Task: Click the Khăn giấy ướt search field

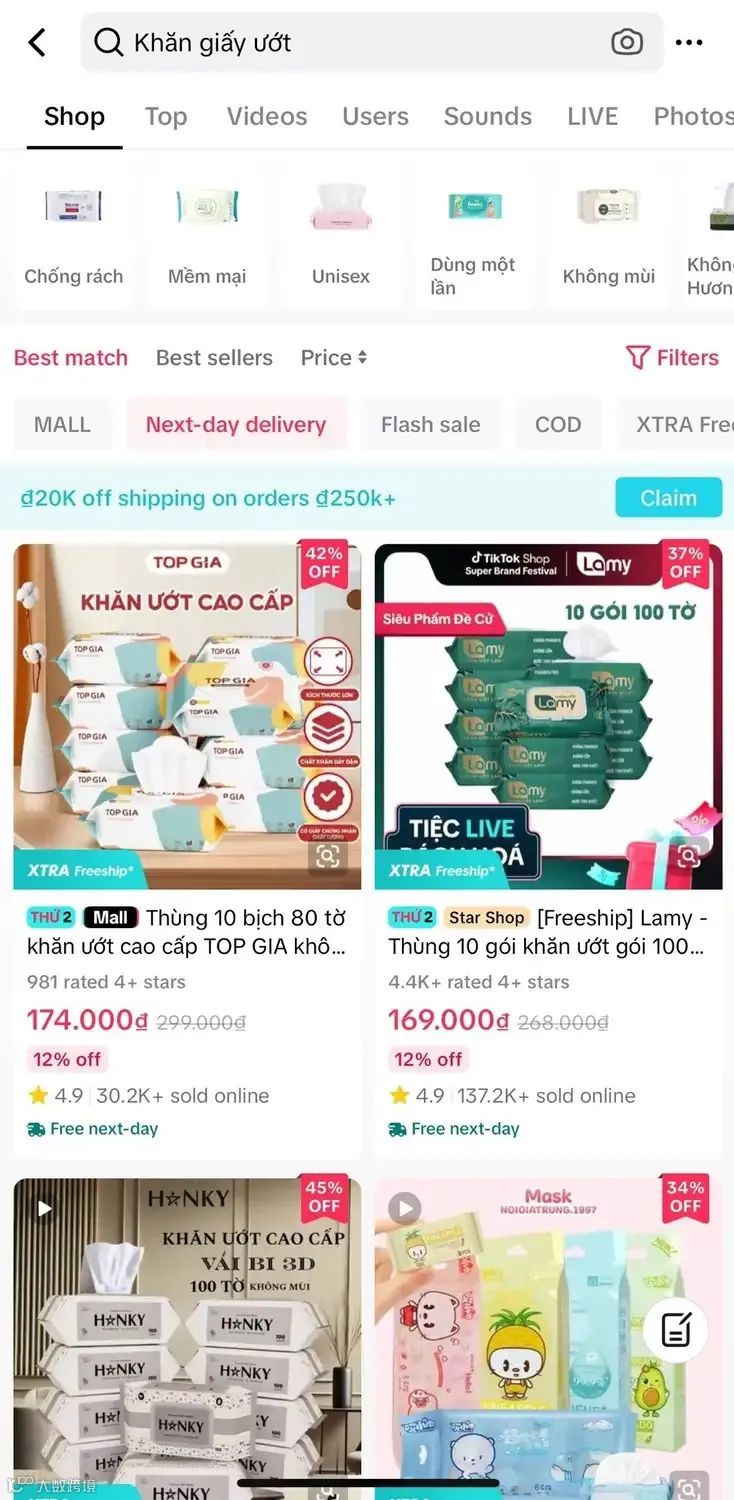Action: click(371, 42)
